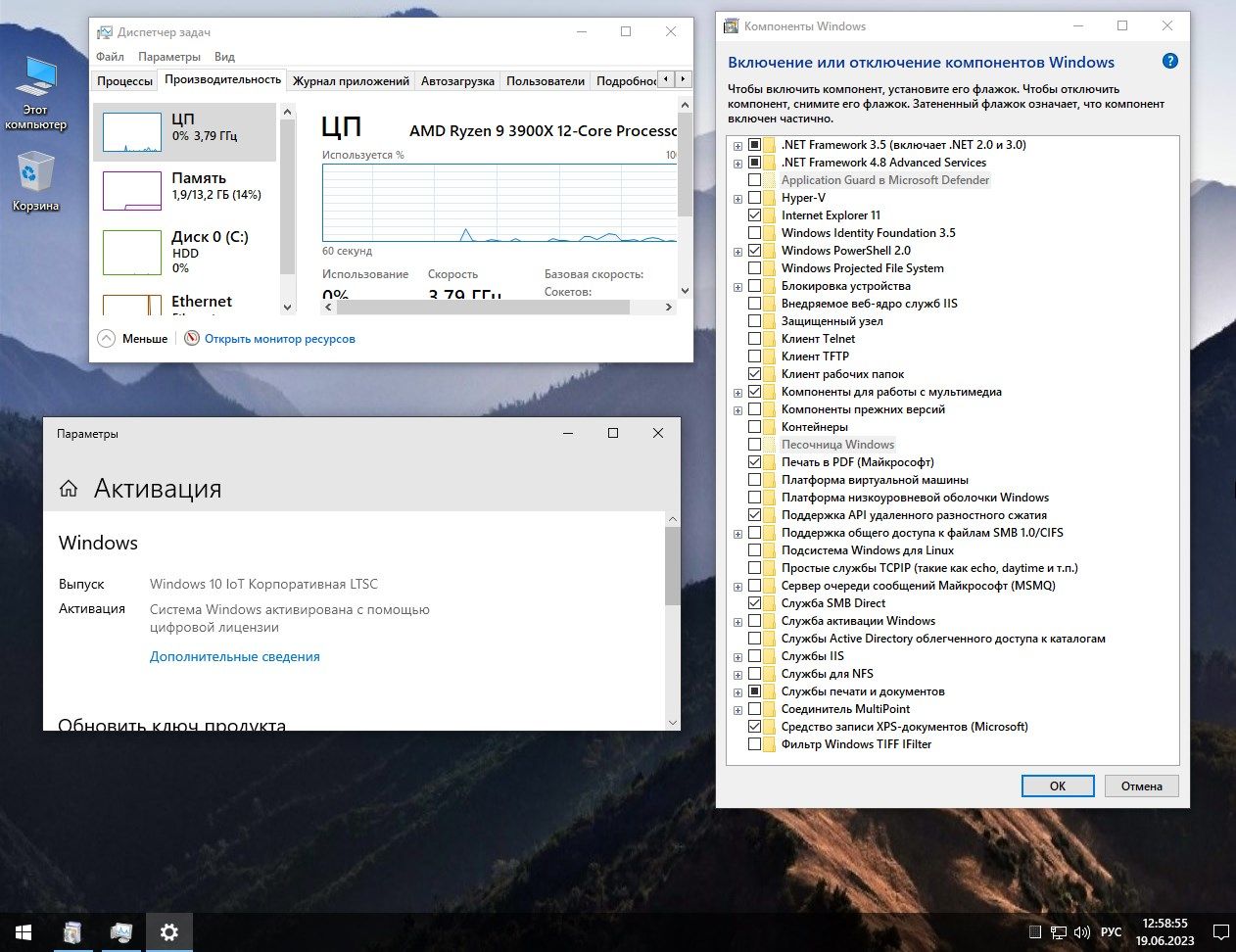This screenshot has height=952, width=1236.
Task: Expand Службы печати и документов node
Action: click(x=737, y=692)
